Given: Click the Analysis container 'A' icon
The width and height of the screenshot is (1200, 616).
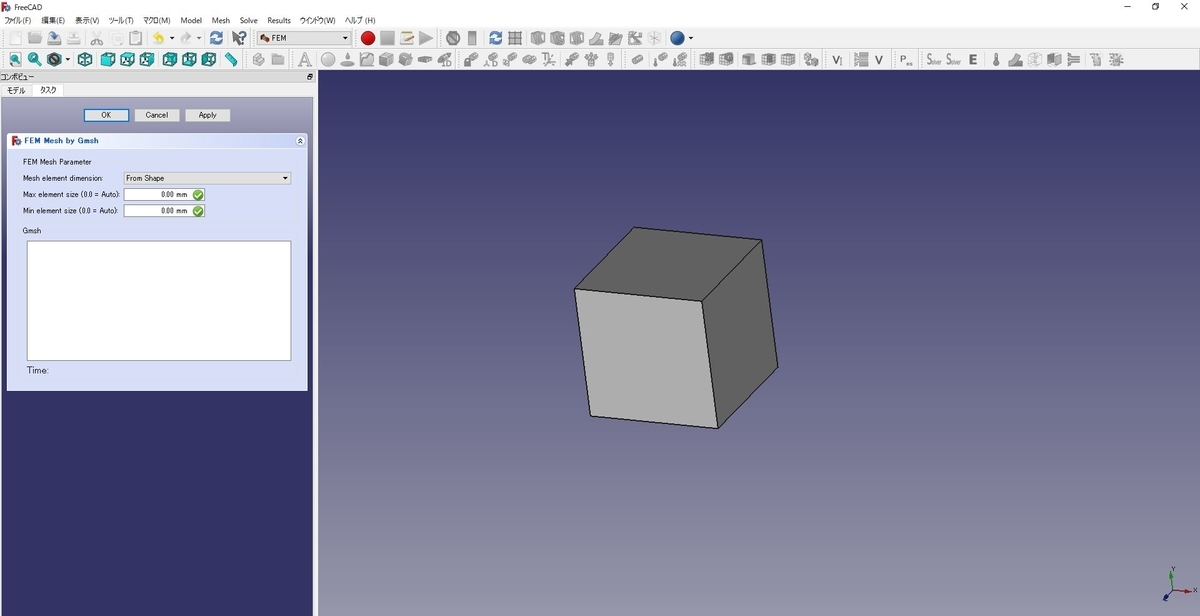Looking at the screenshot, I should [x=305, y=60].
